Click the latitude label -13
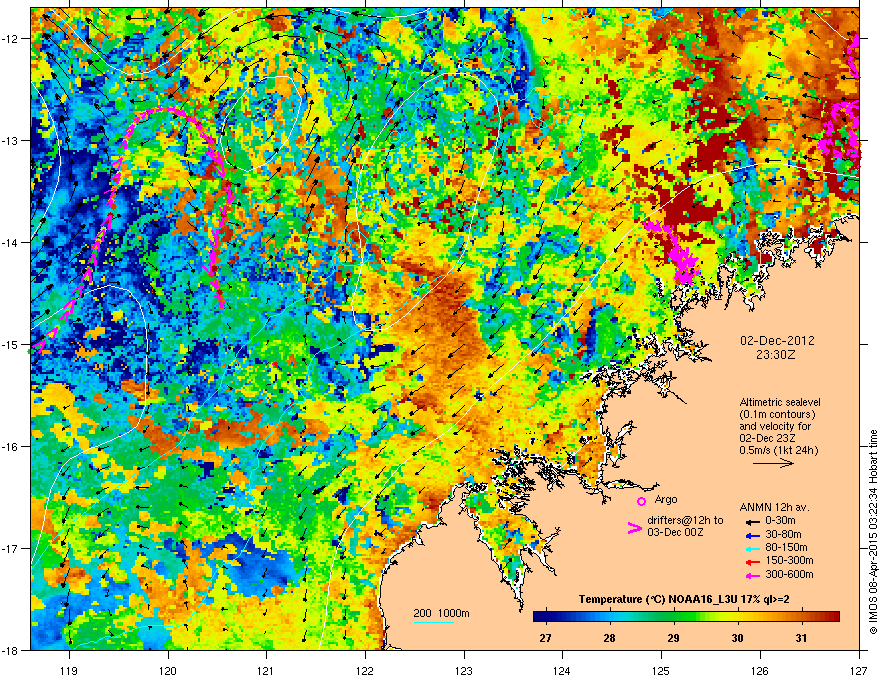Viewport: 880px width, 680px height. [x=10, y=141]
